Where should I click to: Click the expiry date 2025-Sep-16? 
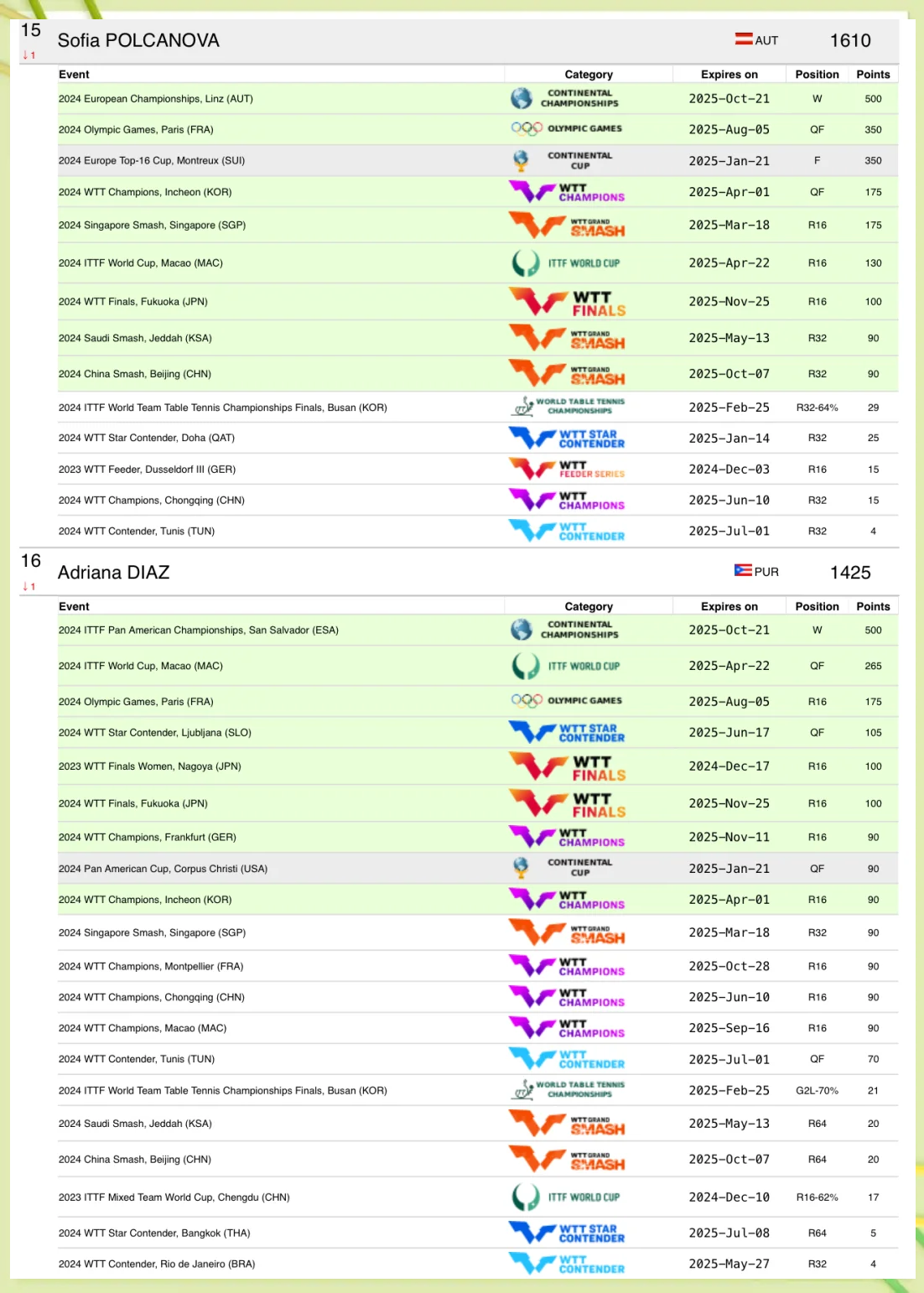click(x=729, y=1028)
